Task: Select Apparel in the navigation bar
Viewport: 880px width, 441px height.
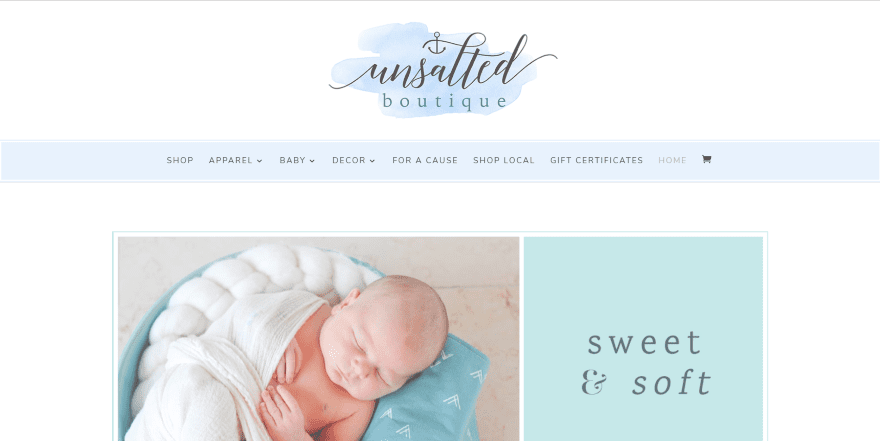Action: (231, 160)
